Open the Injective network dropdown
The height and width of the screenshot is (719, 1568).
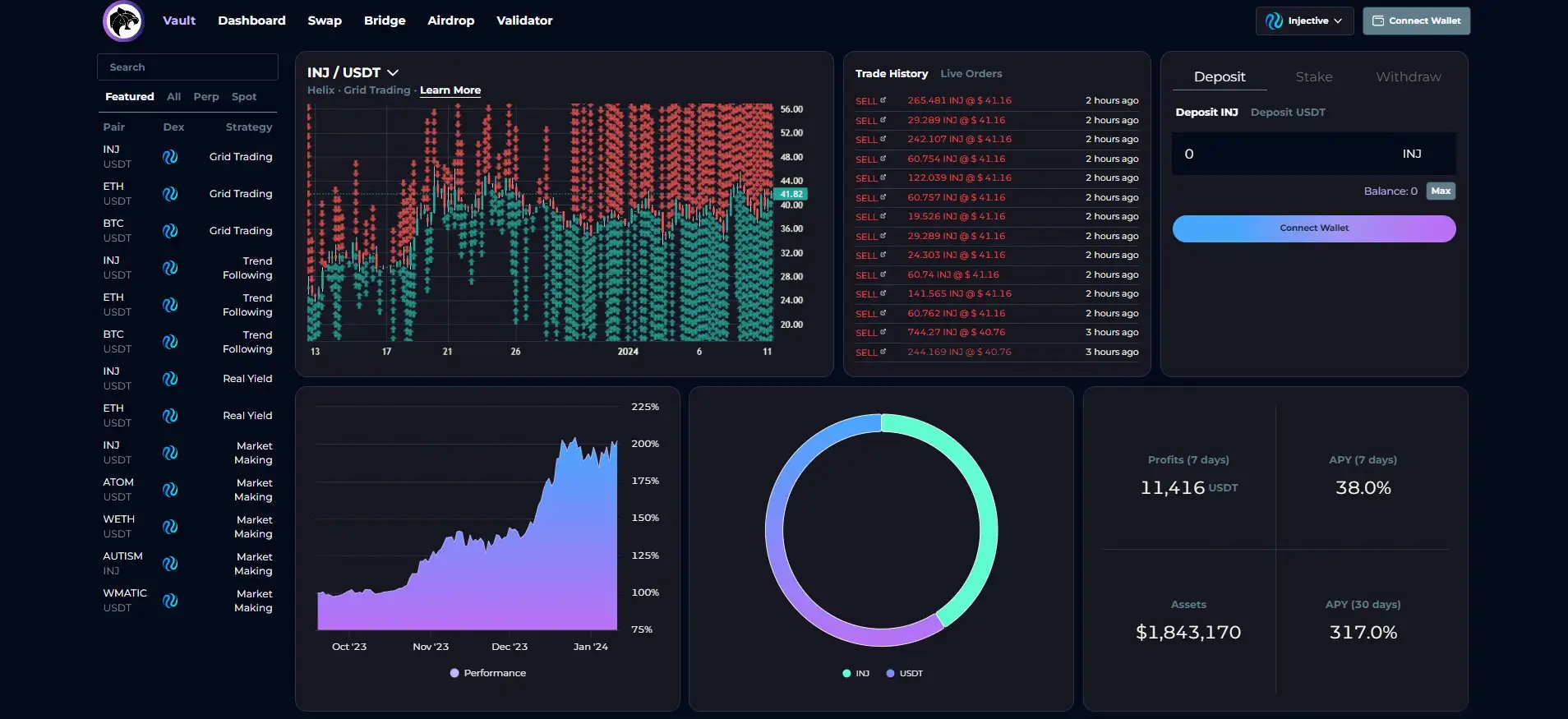[1303, 21]
